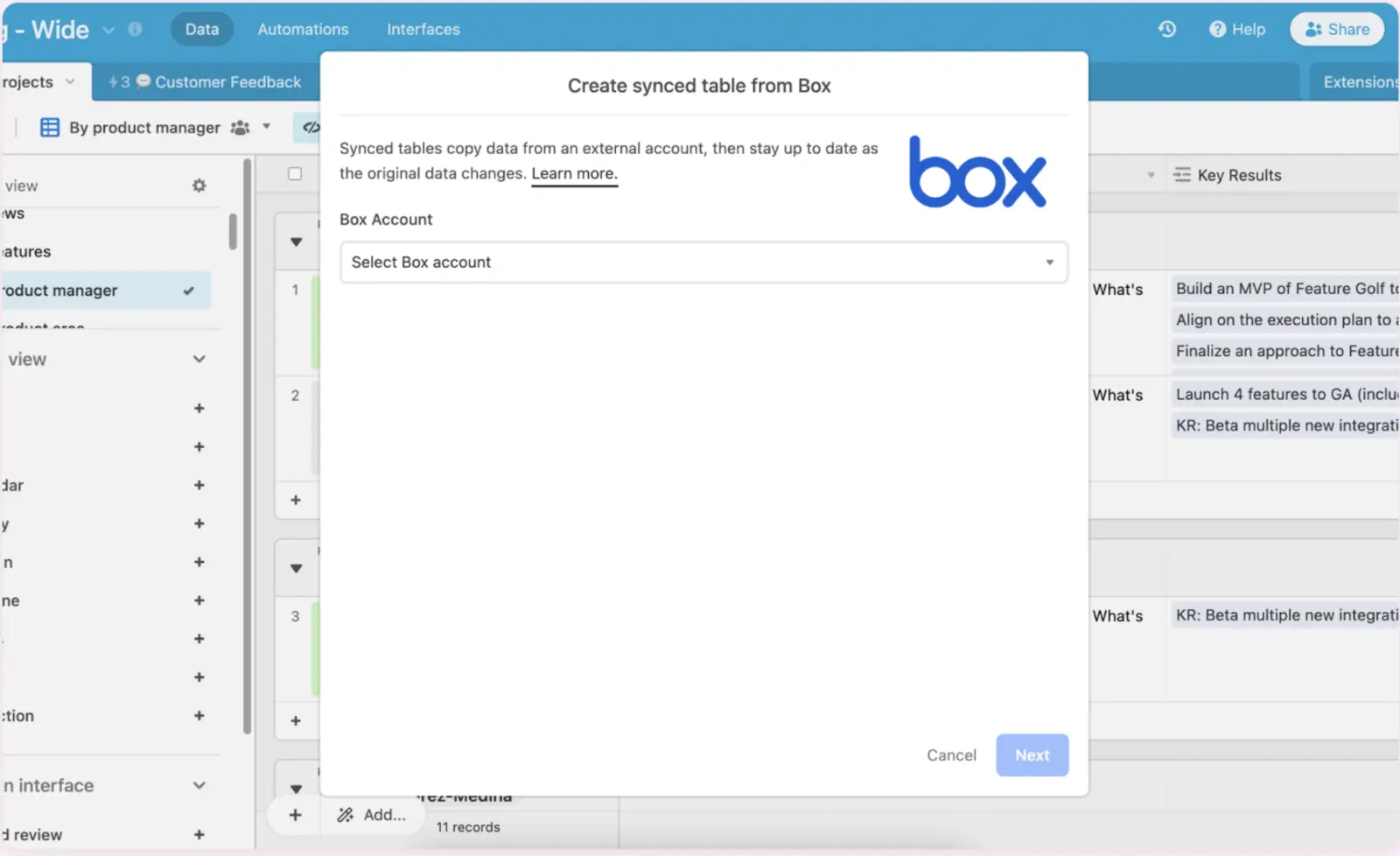The height and width of the screenshot is (856, 1400).
Task: Collapse the Create view section chevron
Action: coord(199,359)
